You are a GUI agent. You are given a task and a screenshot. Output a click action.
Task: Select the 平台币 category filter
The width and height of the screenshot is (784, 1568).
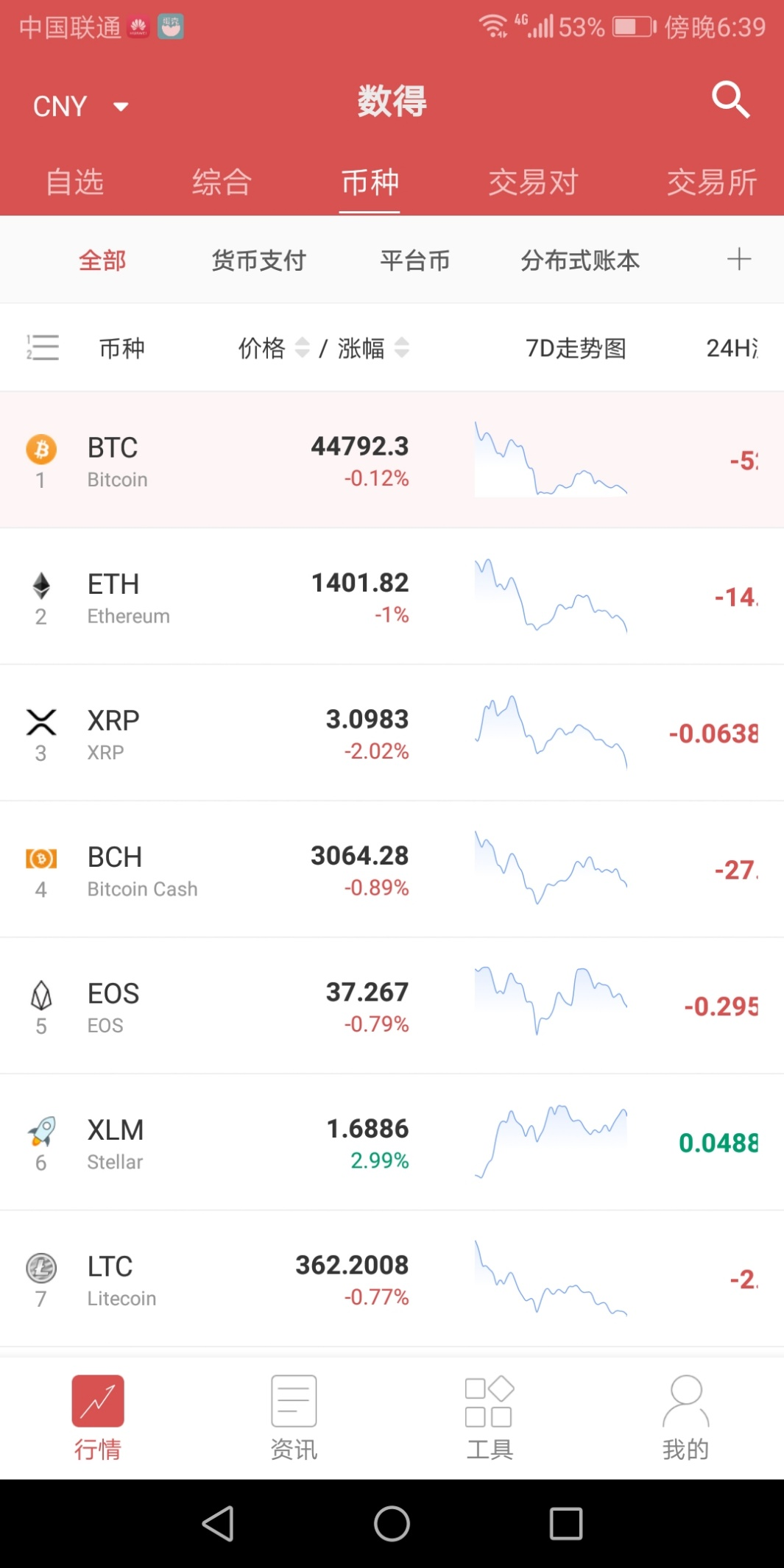pyautogui.click(x=414, y=260)
